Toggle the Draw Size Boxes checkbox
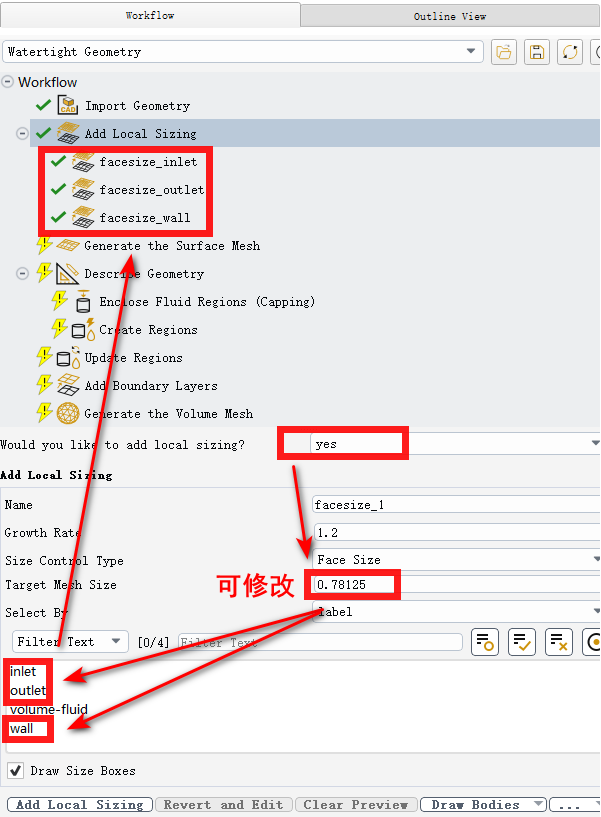Viewport: 601px width, 817px height. click(16, 770)
